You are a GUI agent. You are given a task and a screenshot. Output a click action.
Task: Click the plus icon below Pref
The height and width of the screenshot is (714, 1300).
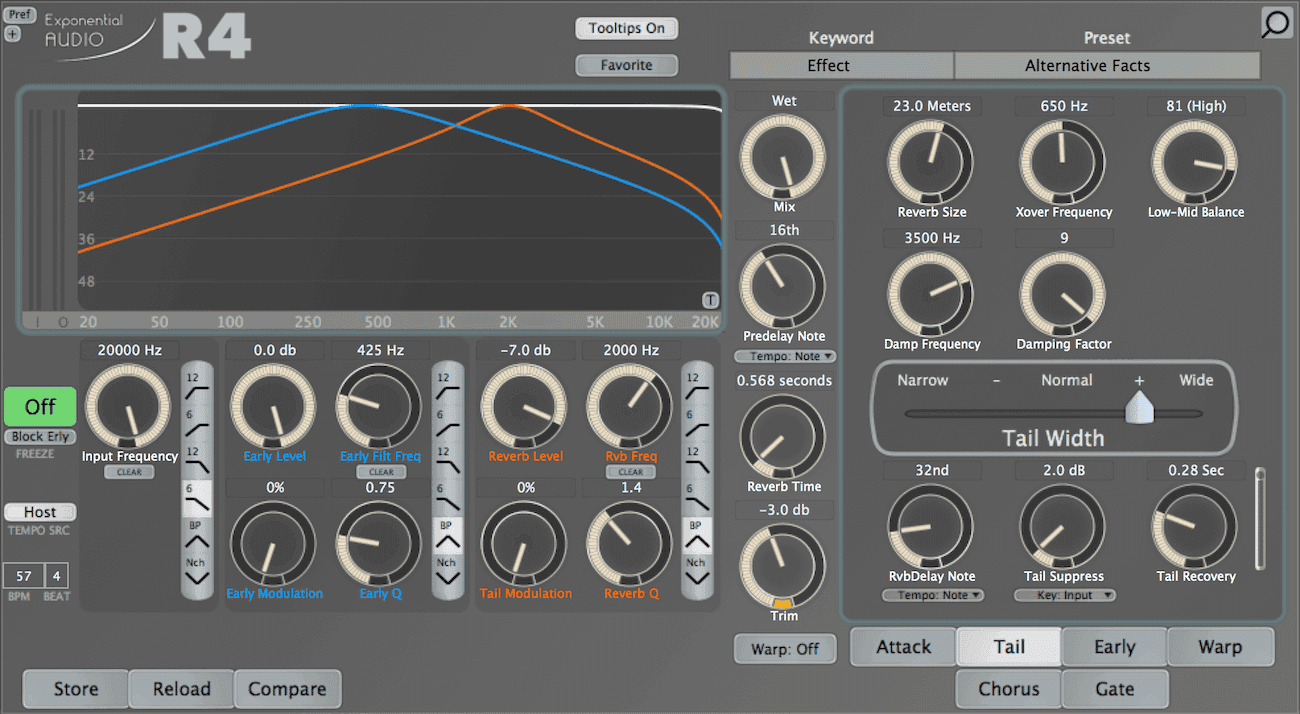point(12,33)
